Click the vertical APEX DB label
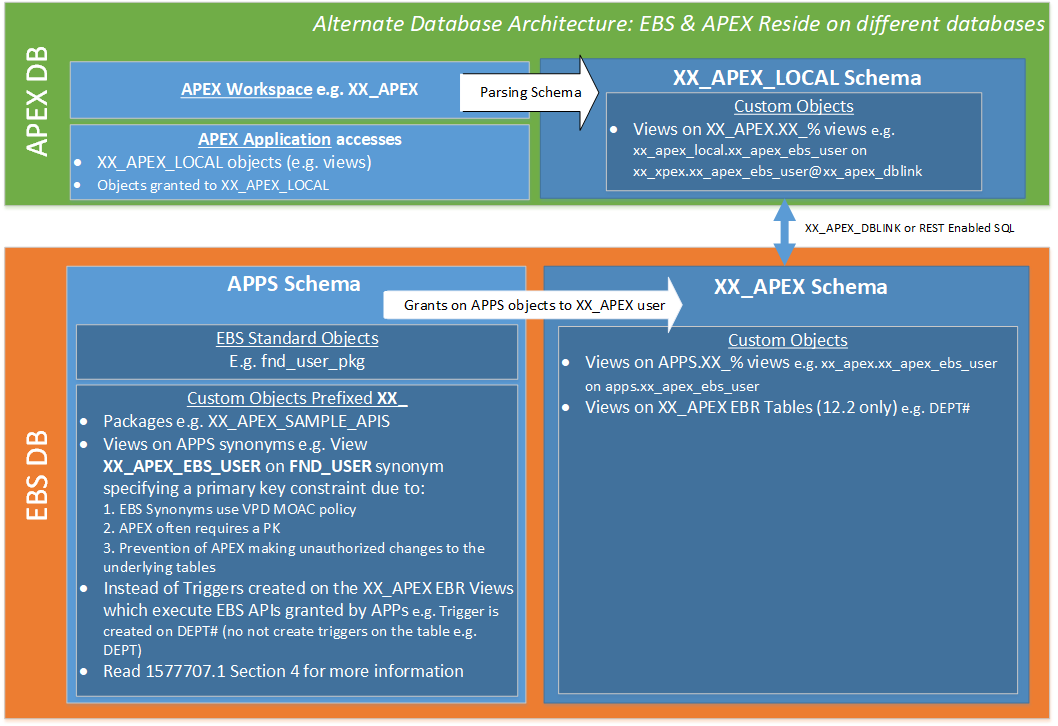This screenshot has width=1058, height=726. pos(37,101)
